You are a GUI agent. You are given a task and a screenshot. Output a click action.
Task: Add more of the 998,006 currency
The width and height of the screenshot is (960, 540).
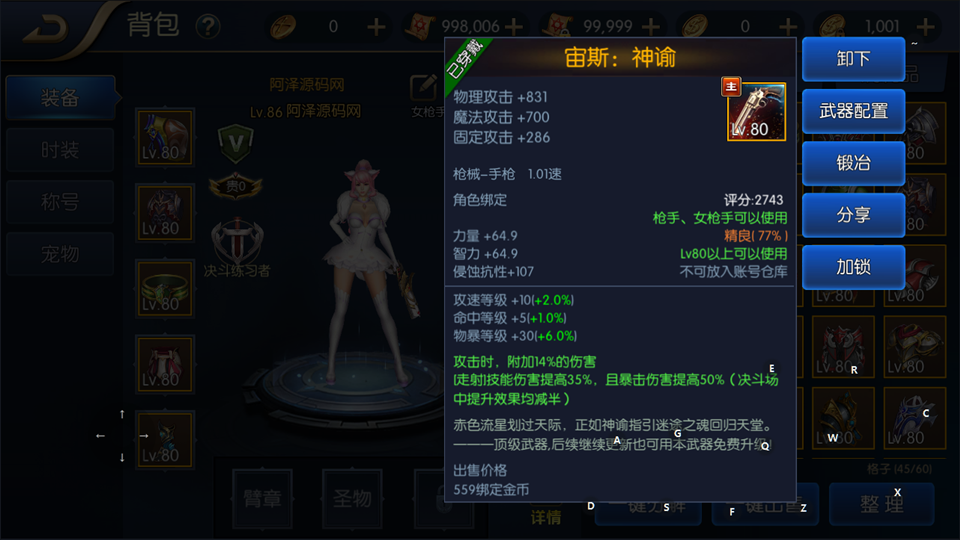[514, 26]
